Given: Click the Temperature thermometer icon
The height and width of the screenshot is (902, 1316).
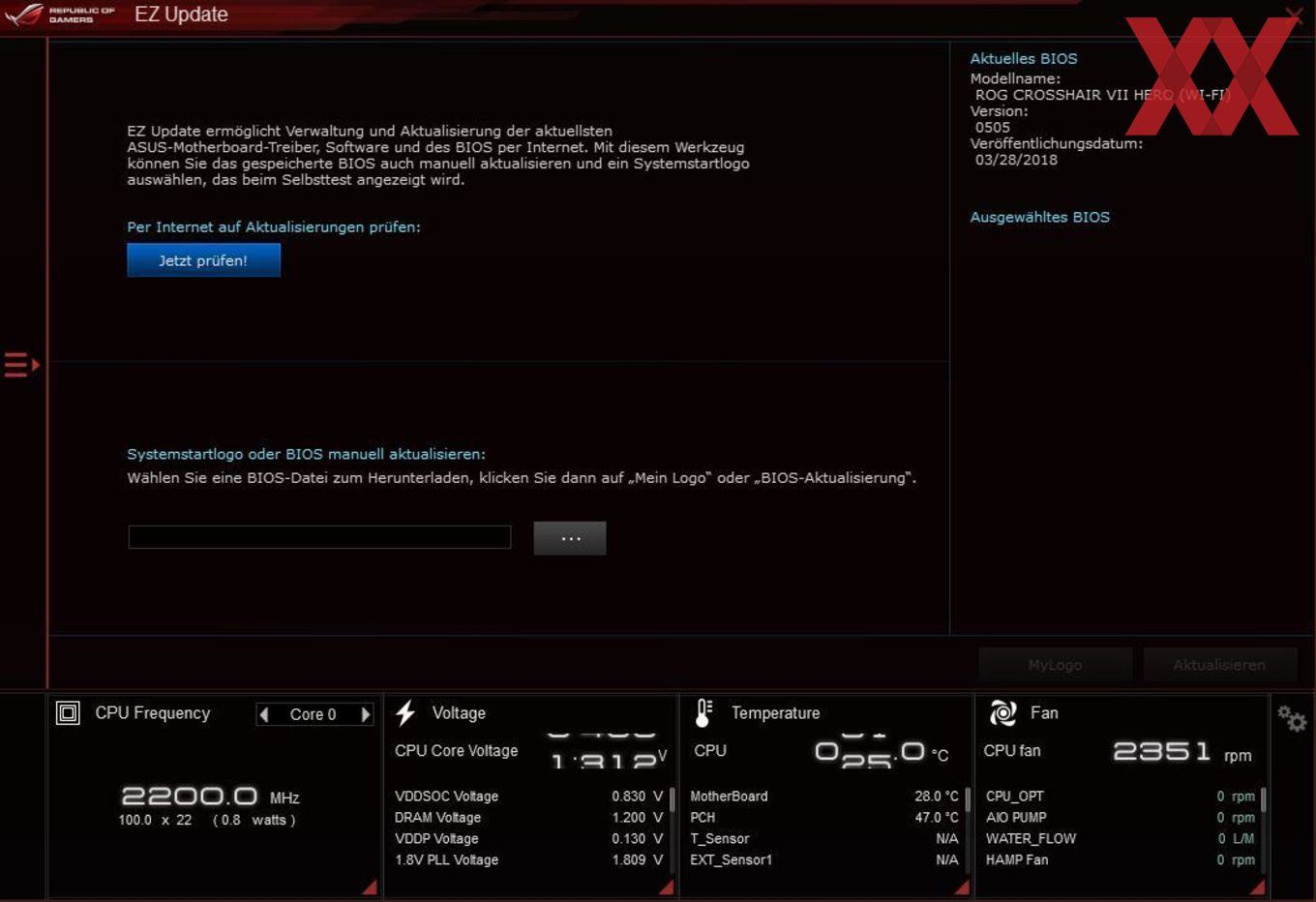Looking at the screenshot, I should (x=703, y=713).
